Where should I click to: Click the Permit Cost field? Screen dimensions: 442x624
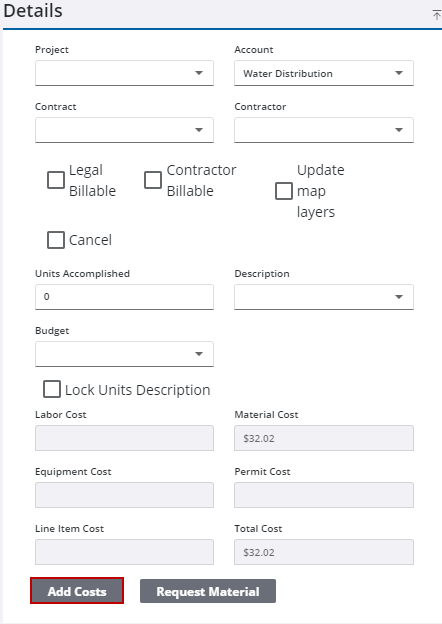[324, 495]
